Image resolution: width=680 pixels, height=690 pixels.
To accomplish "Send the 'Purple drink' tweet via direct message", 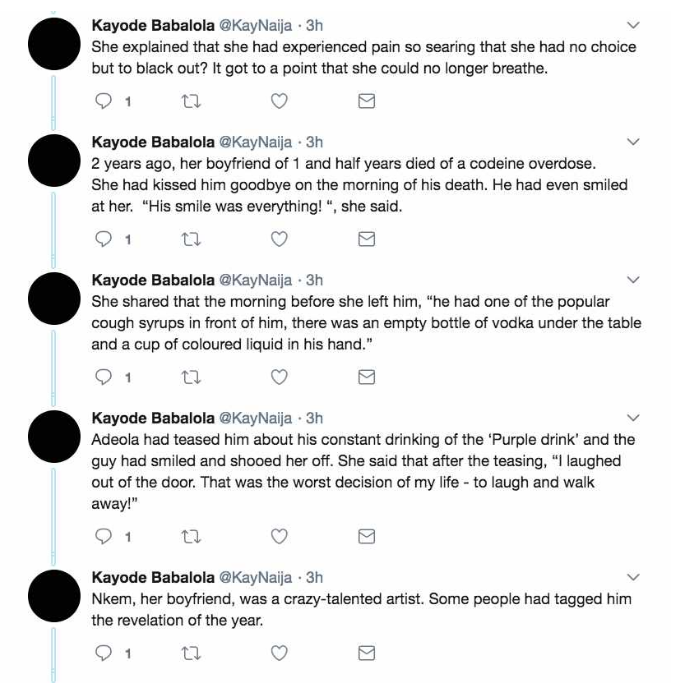I will [x=367, y=536].
